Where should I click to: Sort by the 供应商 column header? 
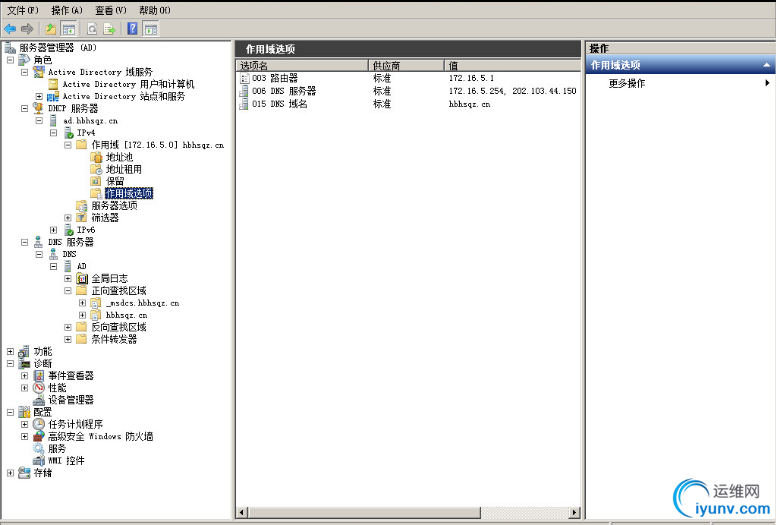coord(406,65)
